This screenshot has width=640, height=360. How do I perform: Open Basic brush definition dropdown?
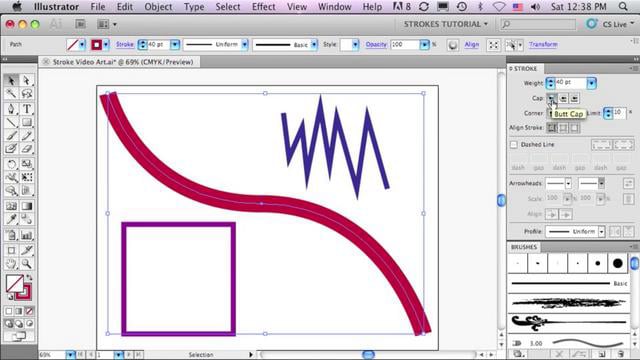click(313, 44)
